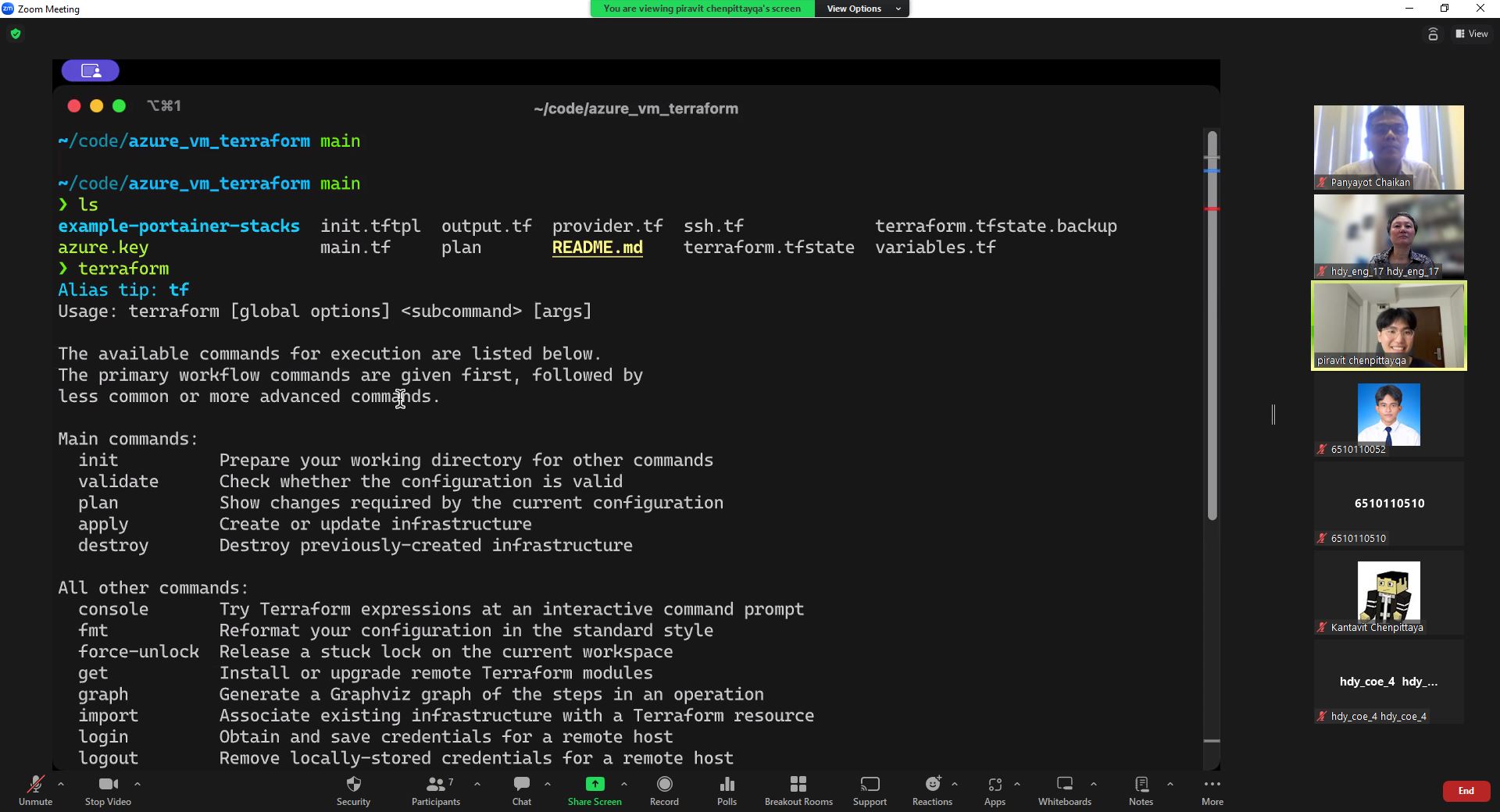Click the red End meeting button

click(1466, 791)
